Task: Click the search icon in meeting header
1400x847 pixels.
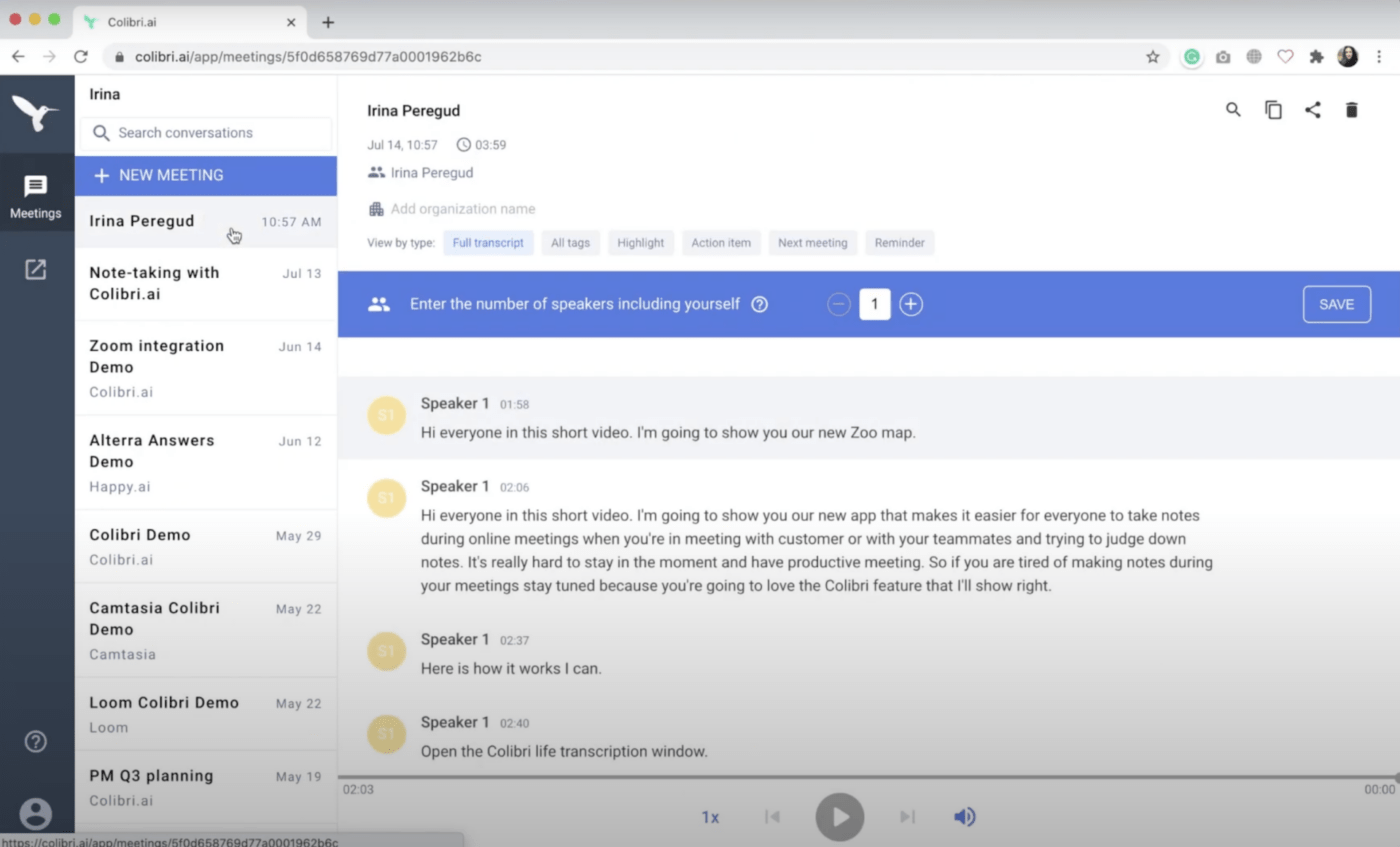Action: pyautogui.click(x=1233, y=110)
